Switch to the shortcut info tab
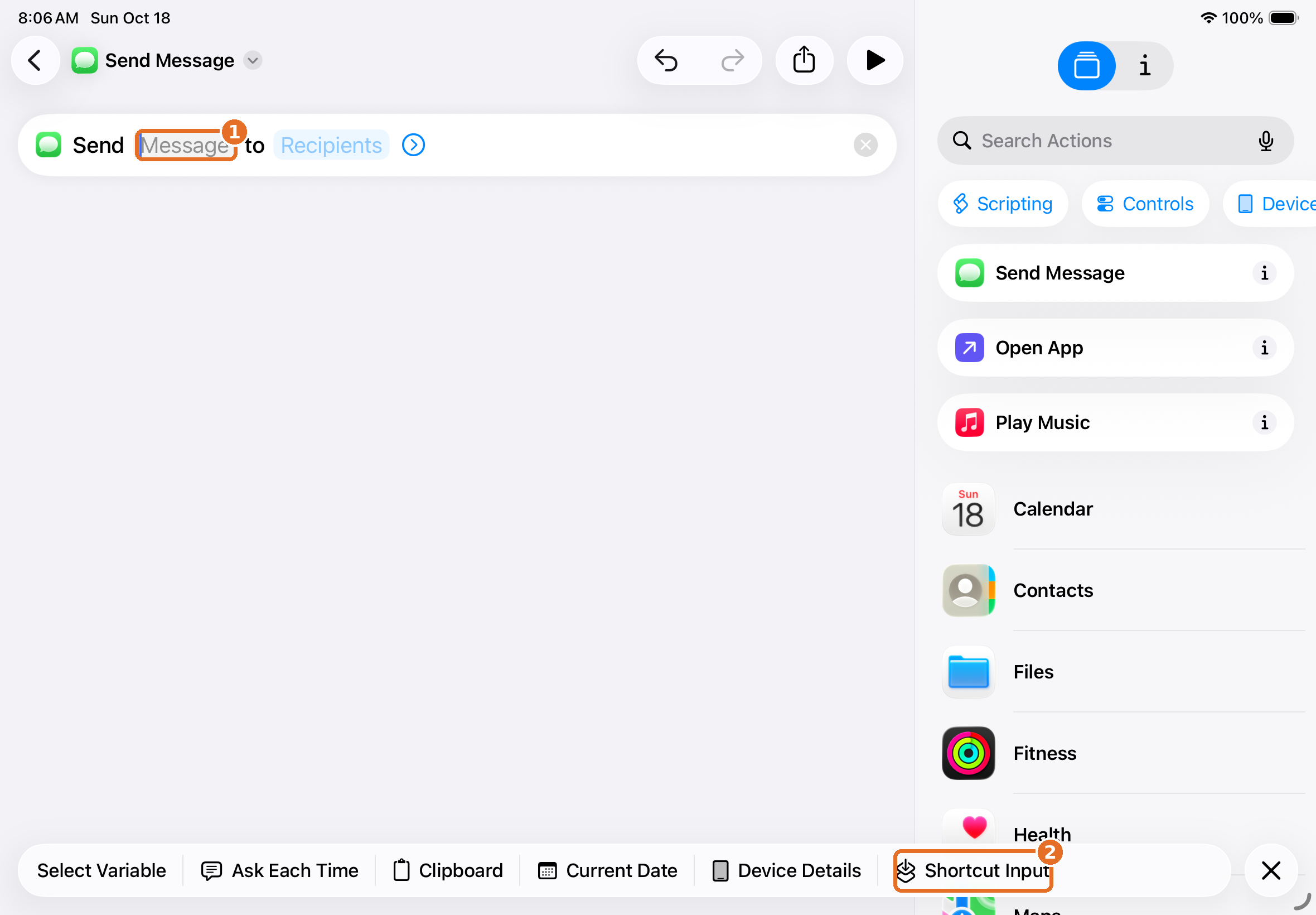This screenshot has width=1316, height=915. (x=1145, y=66)
